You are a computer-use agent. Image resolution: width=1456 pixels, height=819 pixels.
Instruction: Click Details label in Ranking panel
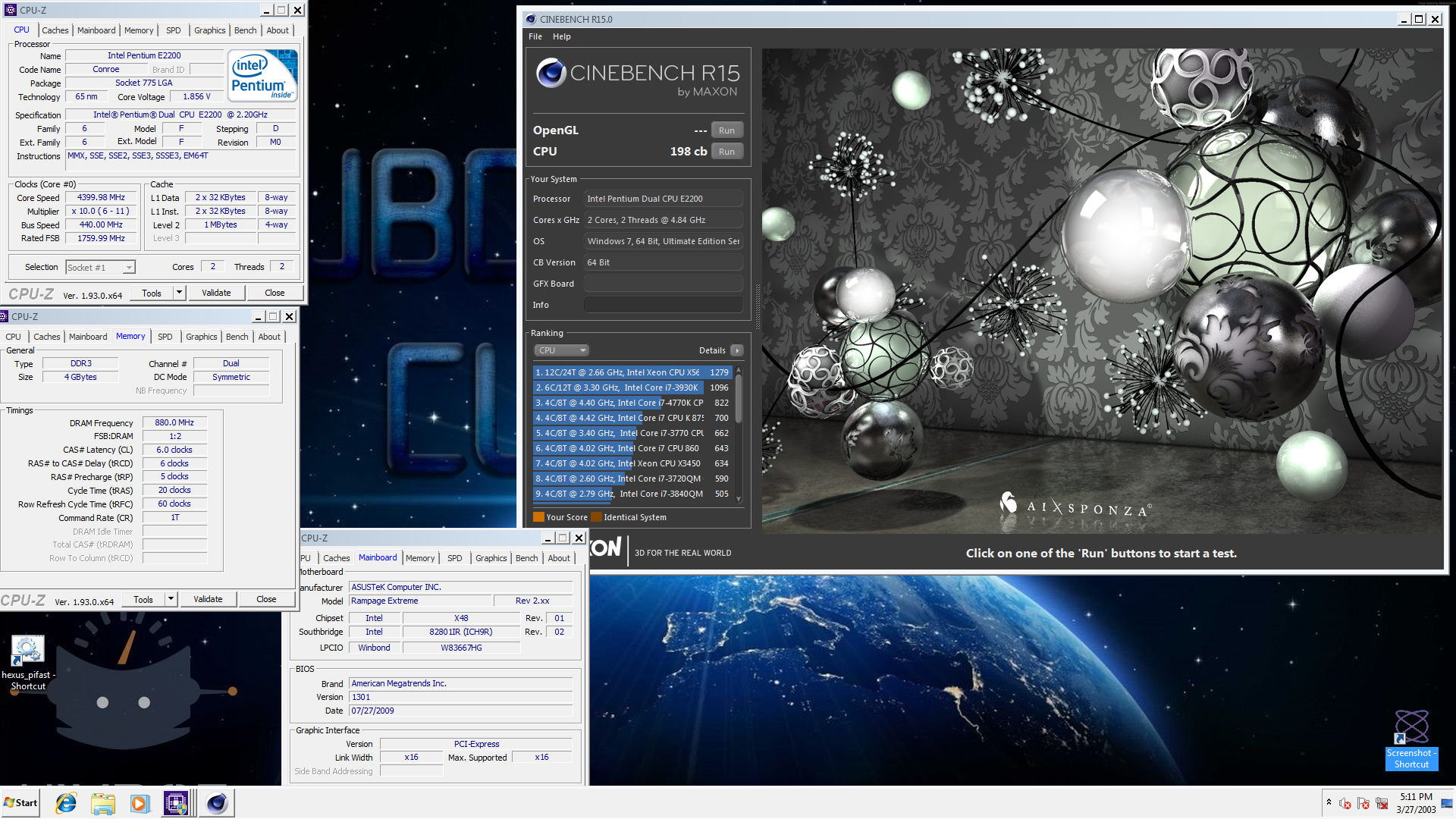[712, 350]
